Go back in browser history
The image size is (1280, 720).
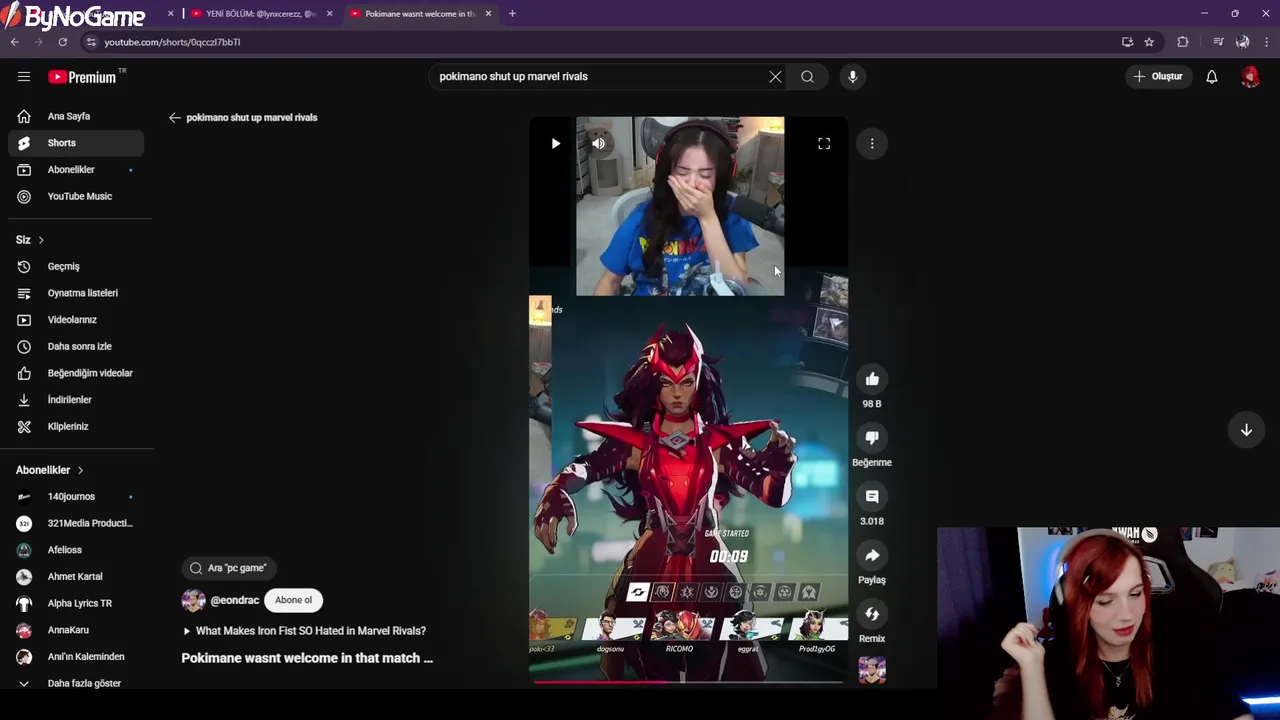tap(15, 42)
